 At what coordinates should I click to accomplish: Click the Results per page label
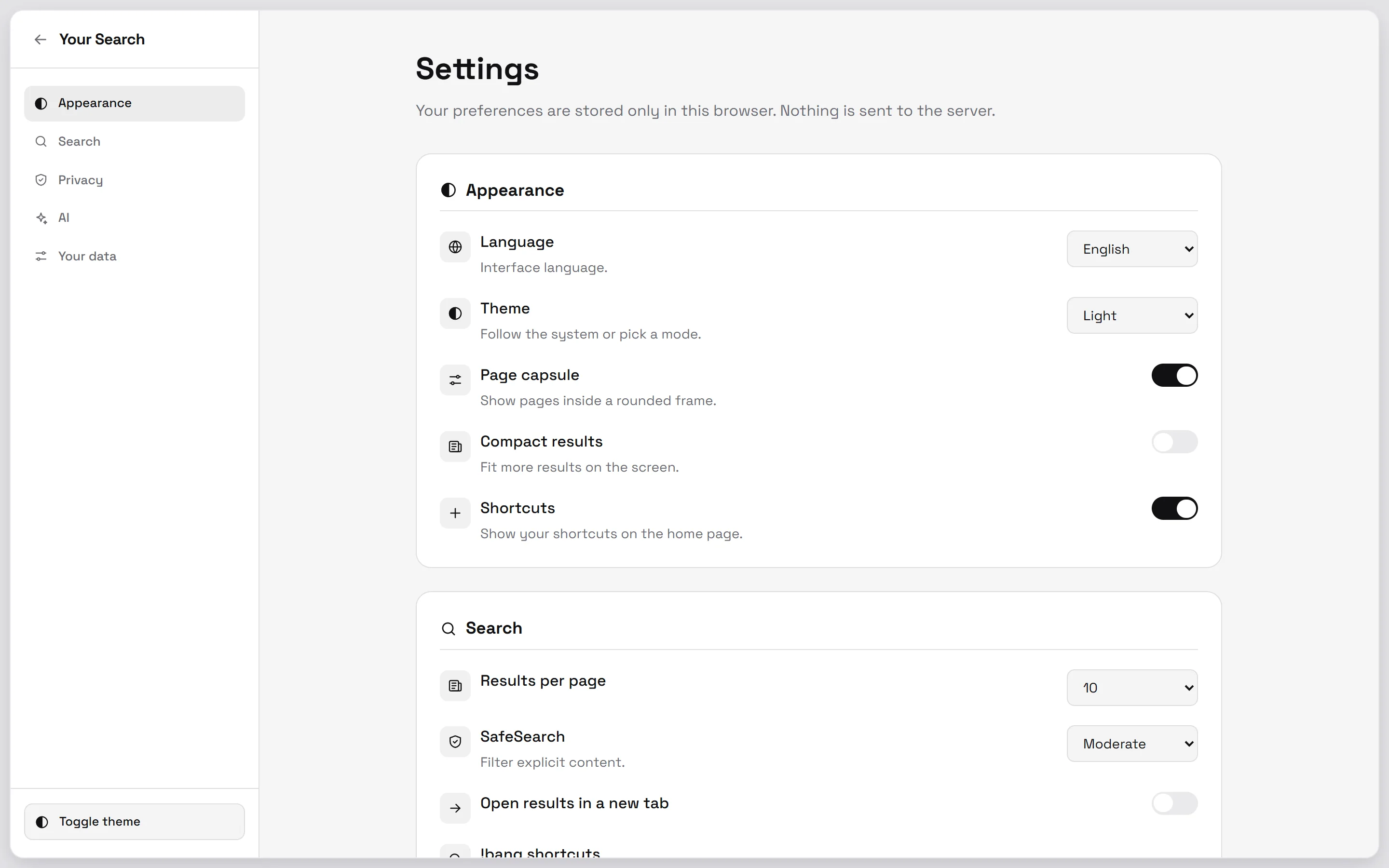[543, 681]
